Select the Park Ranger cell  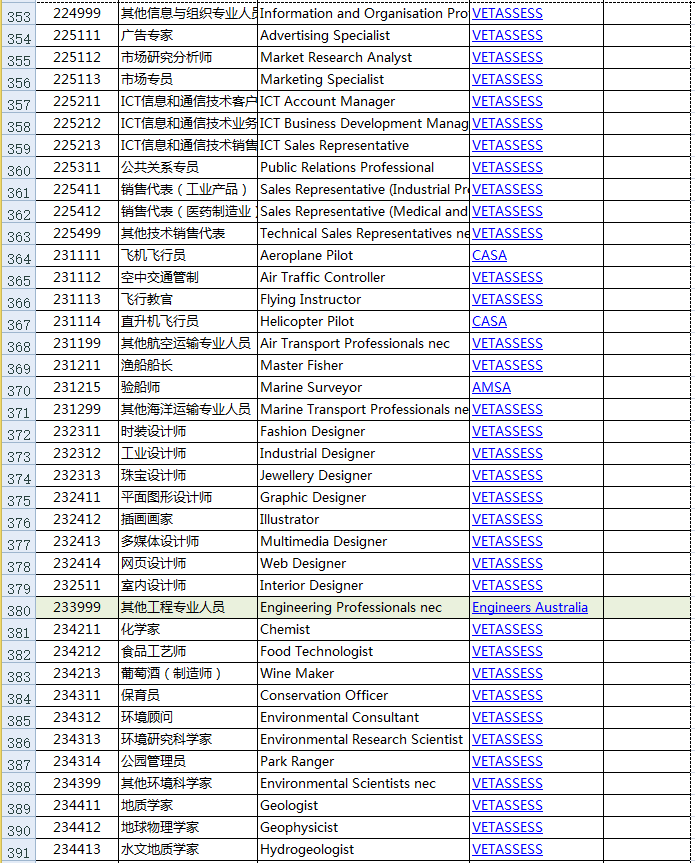[x=363, y=762]
